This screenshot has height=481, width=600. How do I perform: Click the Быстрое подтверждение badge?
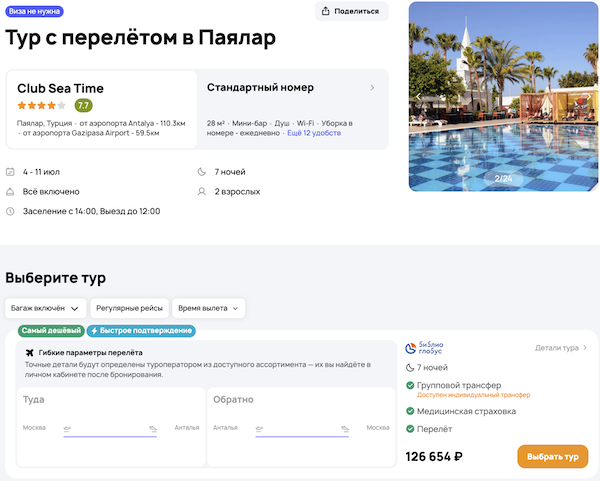click(141, 331)
